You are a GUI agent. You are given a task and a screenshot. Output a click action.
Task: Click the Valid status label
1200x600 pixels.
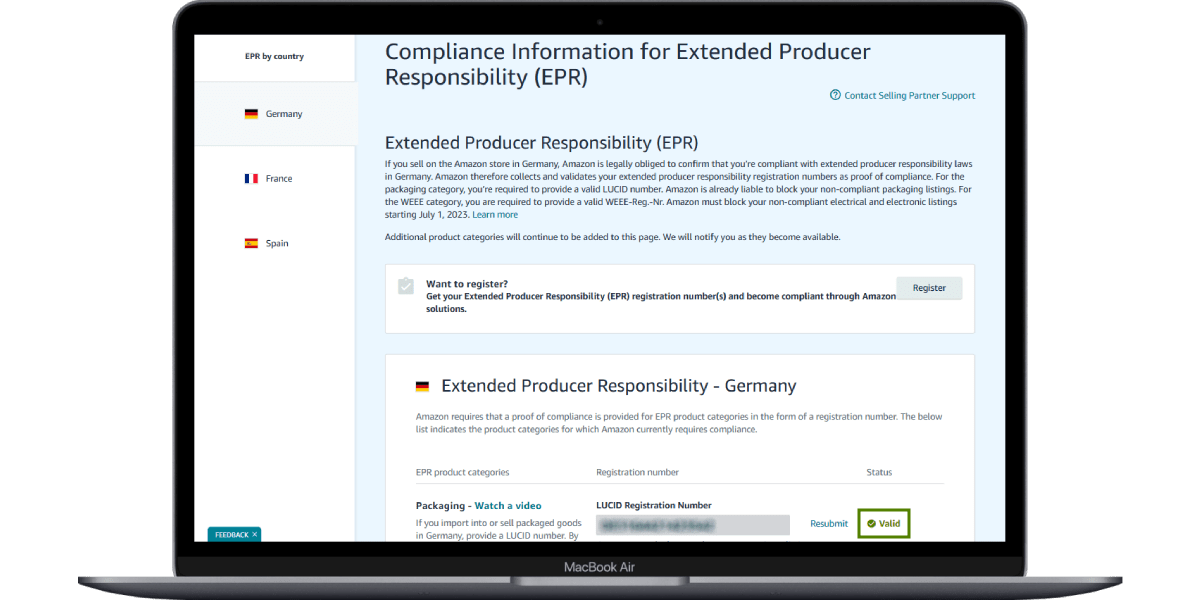(889, 523)
